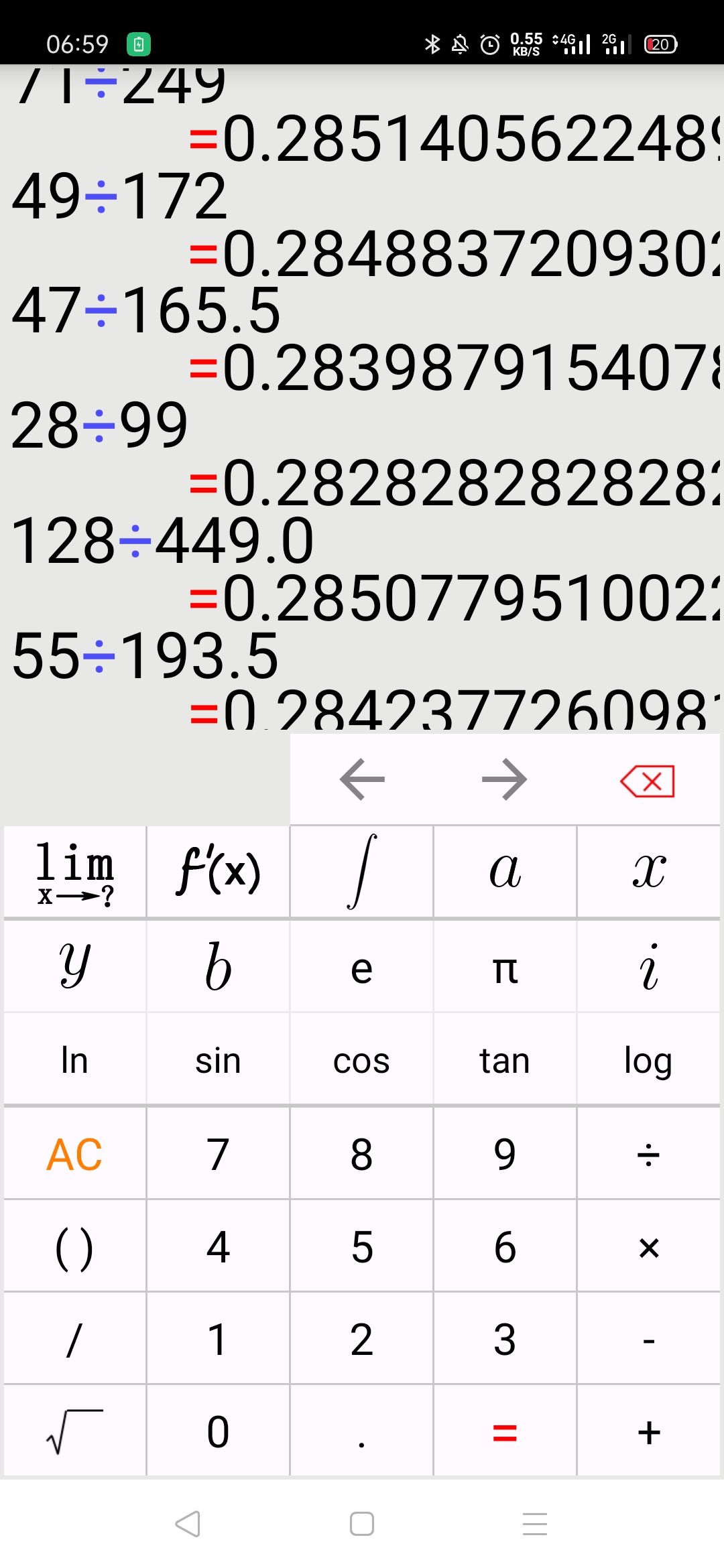This screenshot has width=724, height=1568.
Task: Tap digit 3 on the keypad
Action: point(505,1339)
